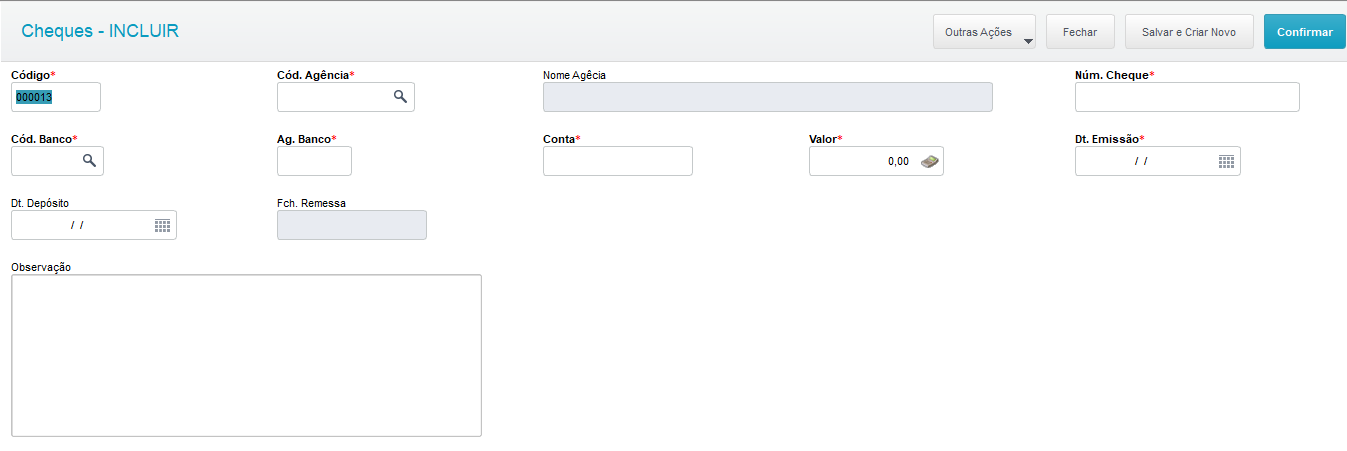Click the Conta input field

coord(617,161)
